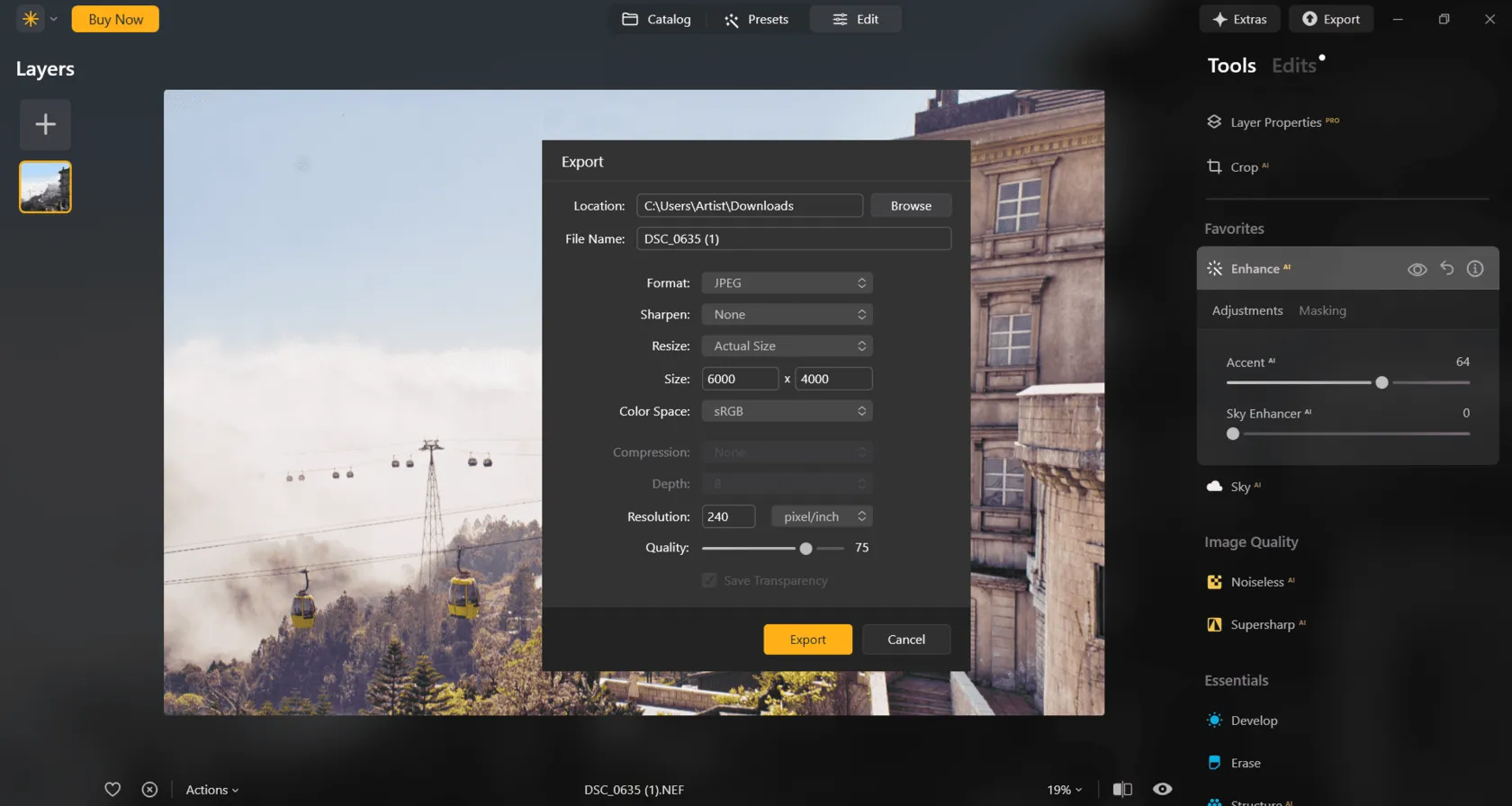
Task: Expand the Color Space sRGB dropdown
Action: (x=787, y=411)
